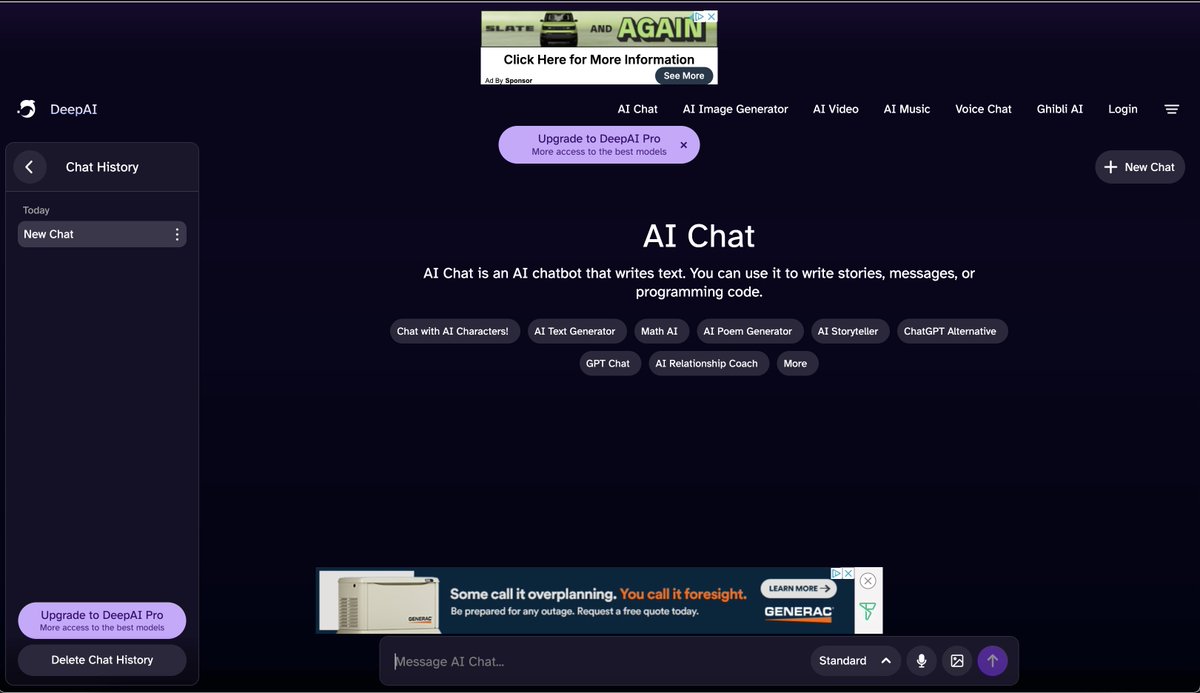Click the Today label in chat history

(36, 210)
